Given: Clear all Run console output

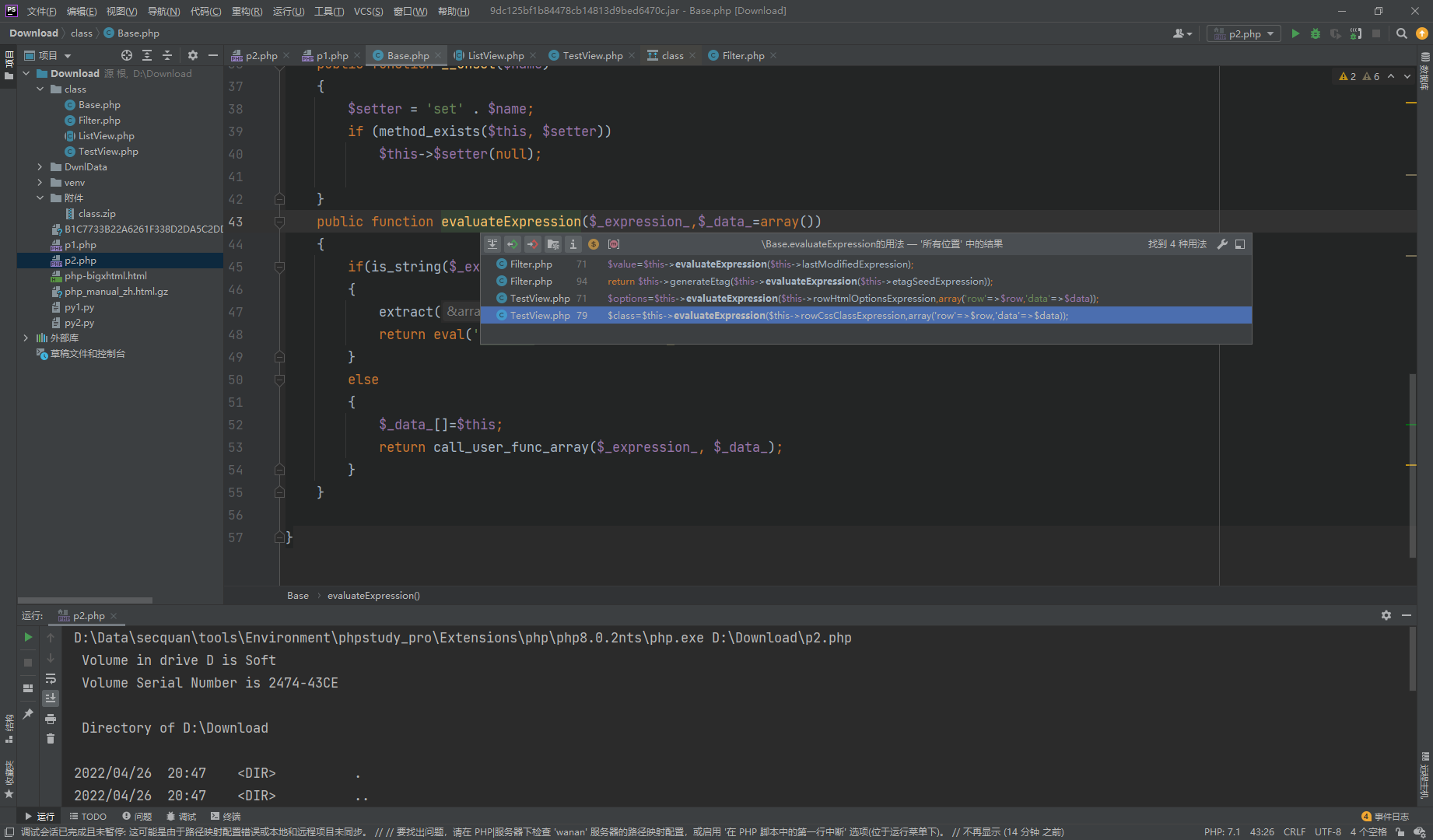Looking at the screenshot, I should (51, 738).
